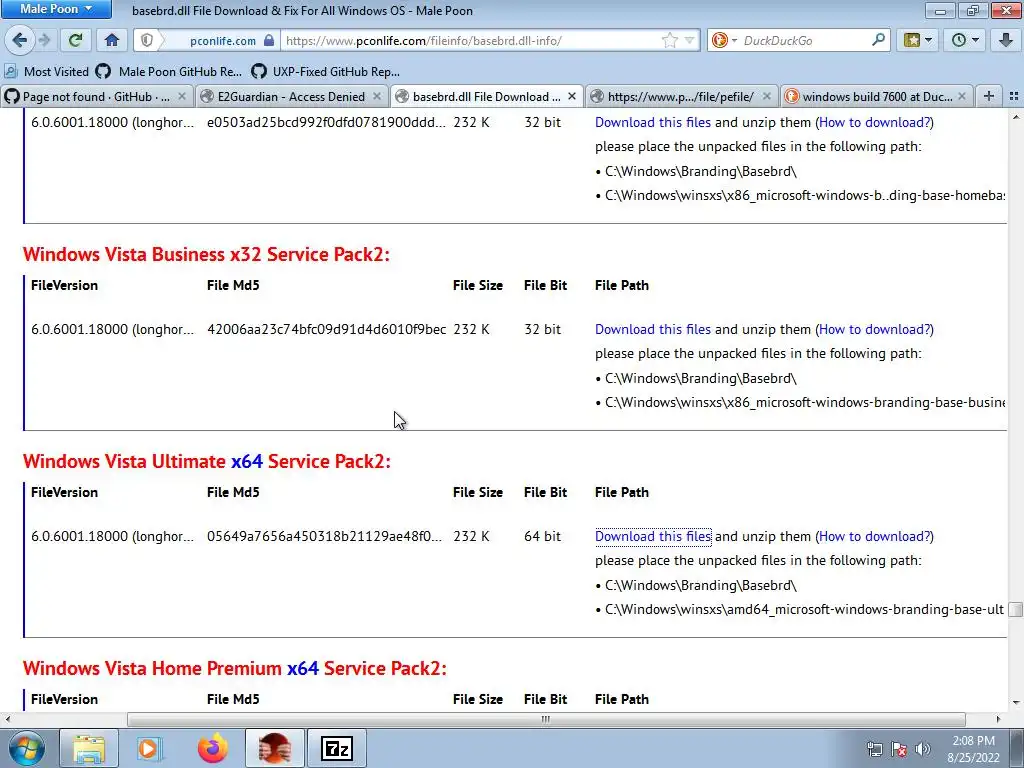Open Male Poon GitHub Re... bookmark
The width and height of the screenshot is (1024, 768).
pos(168,72)
